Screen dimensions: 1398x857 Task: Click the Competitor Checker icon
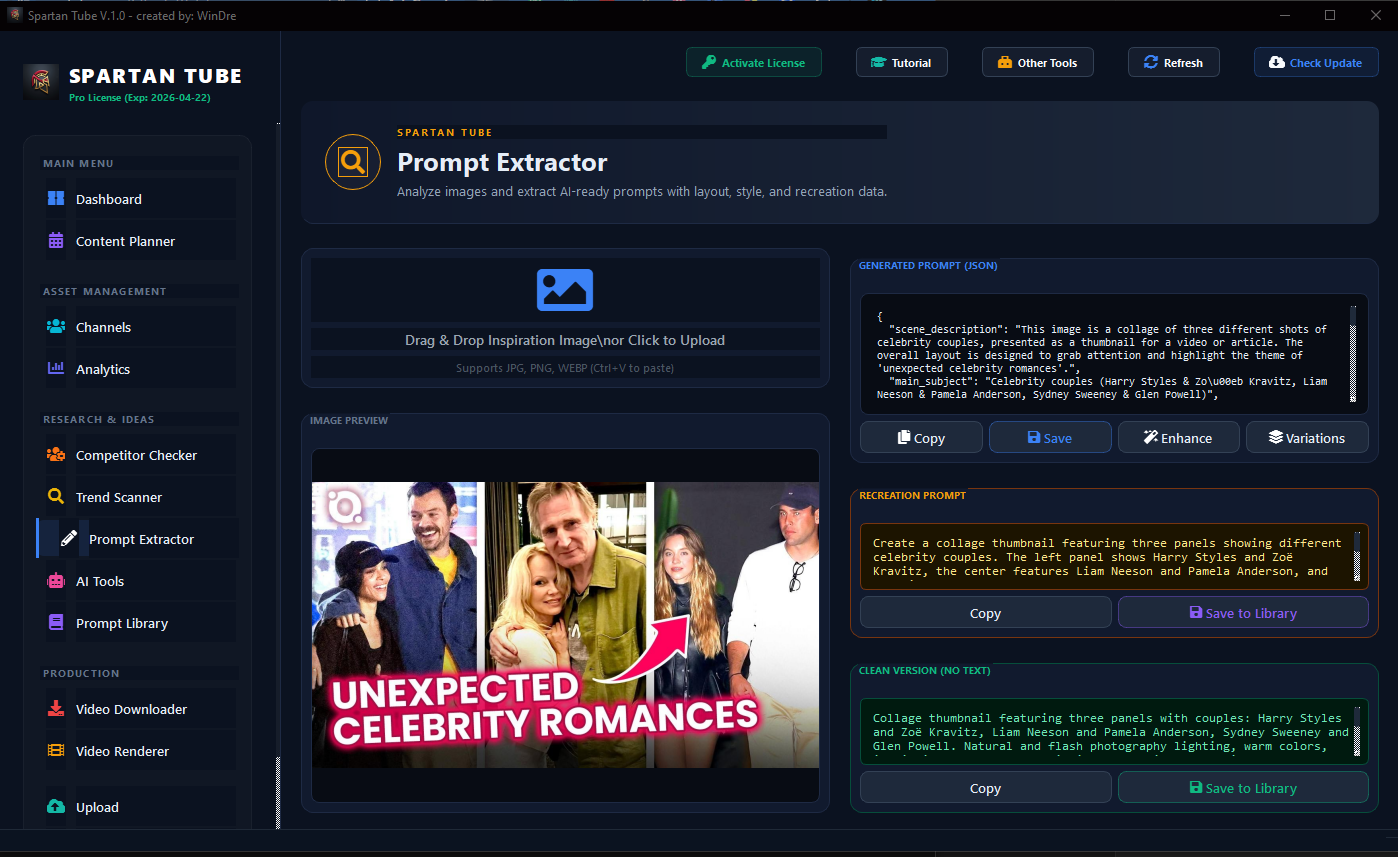pos(56,455)
